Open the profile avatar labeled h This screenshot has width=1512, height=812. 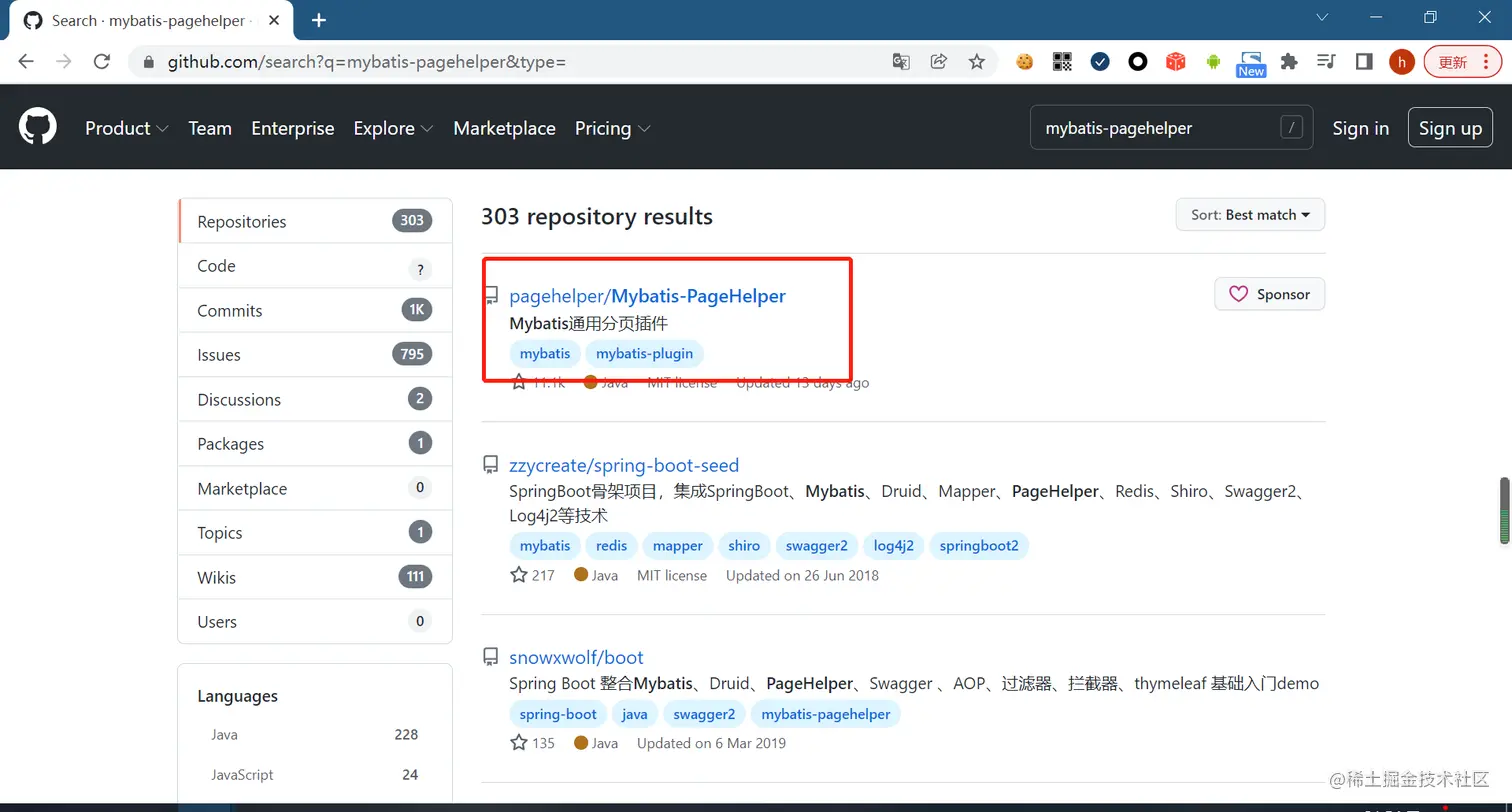(x=1402, y=62)
